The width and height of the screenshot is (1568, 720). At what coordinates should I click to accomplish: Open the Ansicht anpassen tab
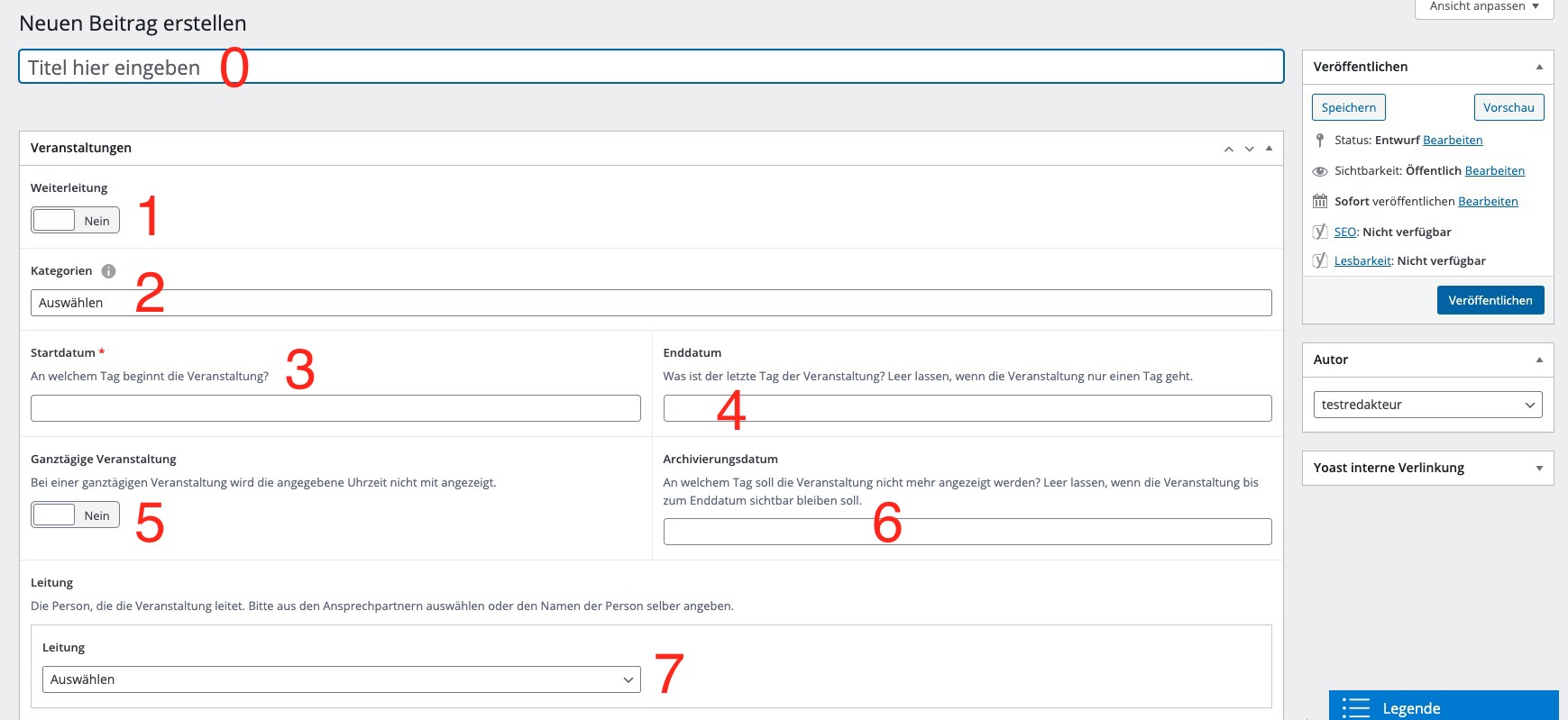pos(1483,7)
